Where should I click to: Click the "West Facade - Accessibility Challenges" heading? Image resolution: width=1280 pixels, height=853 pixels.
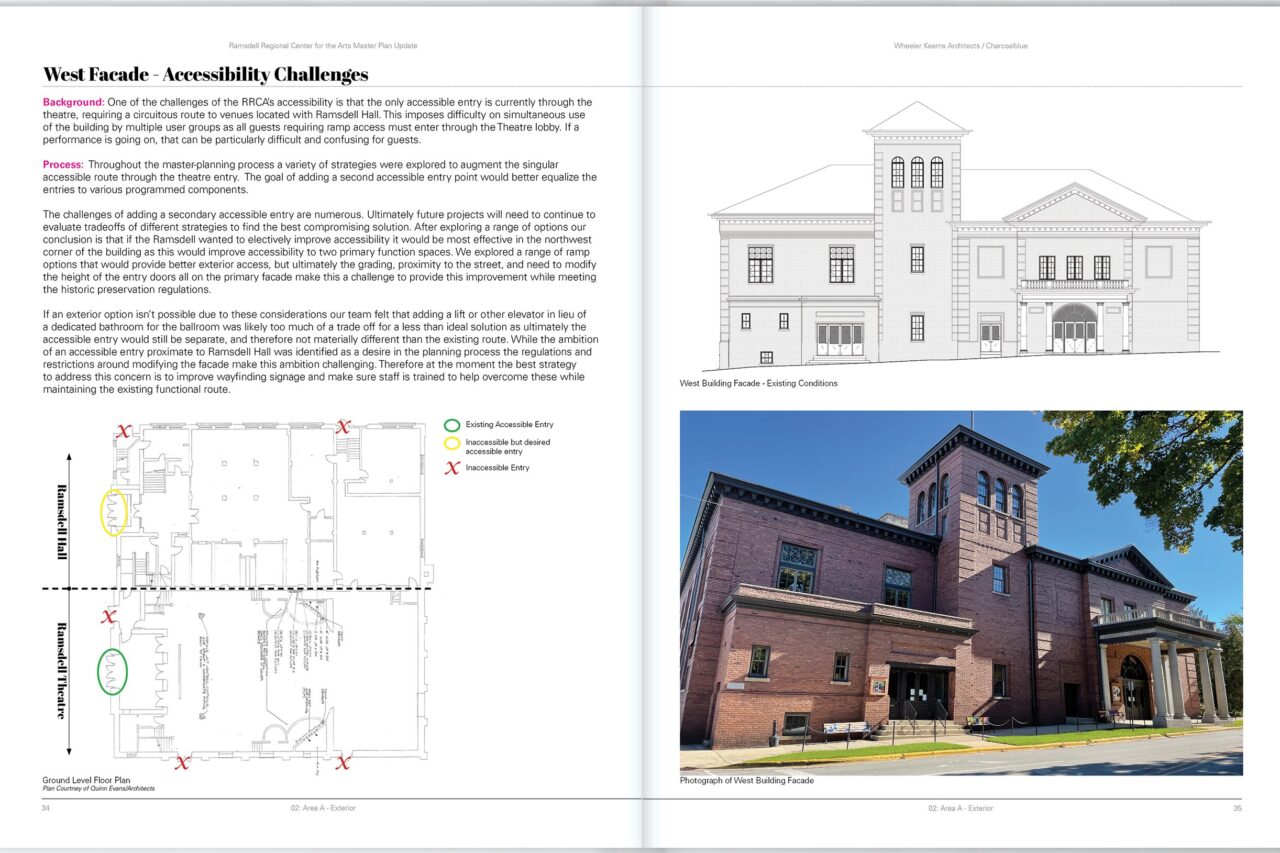(x=205, y=75)
